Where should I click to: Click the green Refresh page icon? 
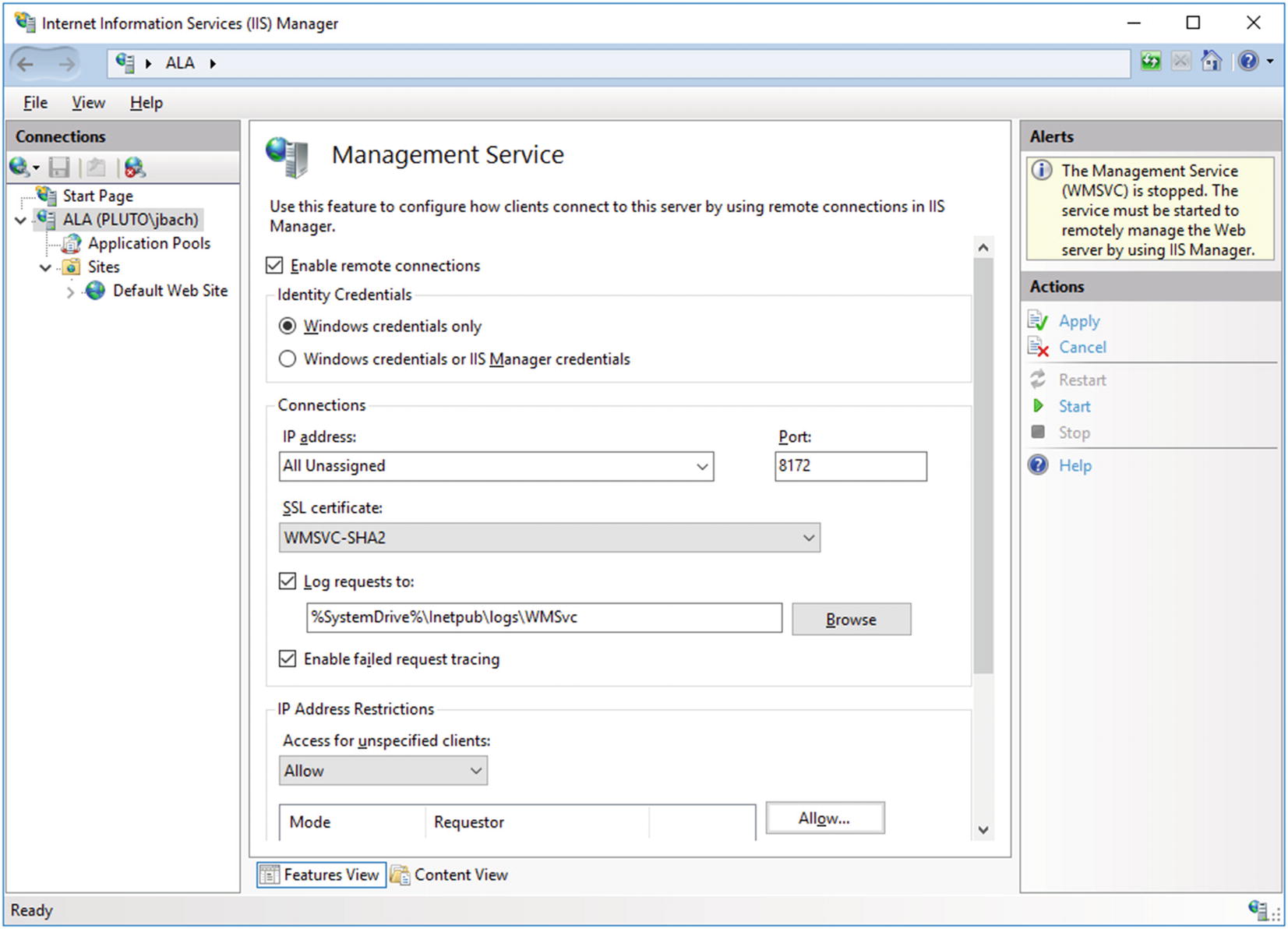click(1150, 62)
